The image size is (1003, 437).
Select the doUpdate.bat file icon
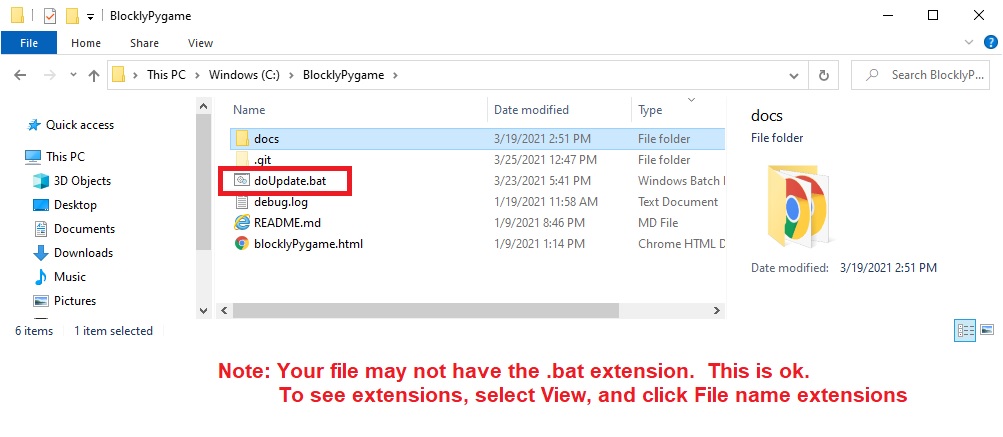pos(241,181)
